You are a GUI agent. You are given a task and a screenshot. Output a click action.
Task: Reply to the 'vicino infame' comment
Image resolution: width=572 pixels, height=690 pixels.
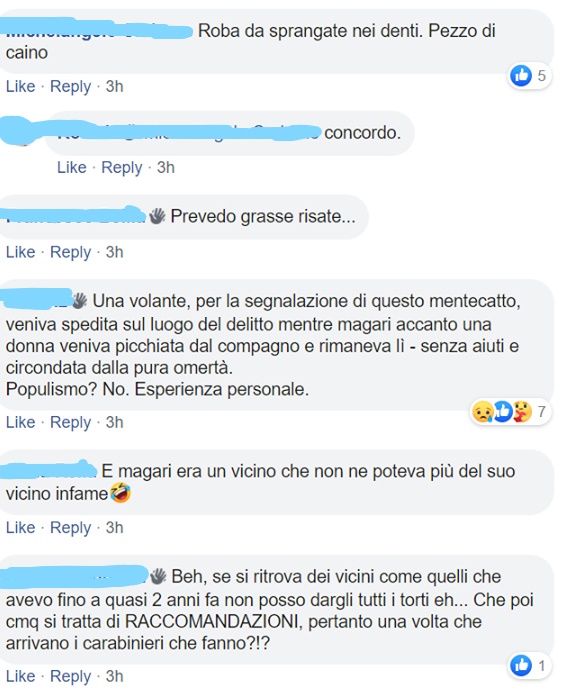click(x=70, y=528)
